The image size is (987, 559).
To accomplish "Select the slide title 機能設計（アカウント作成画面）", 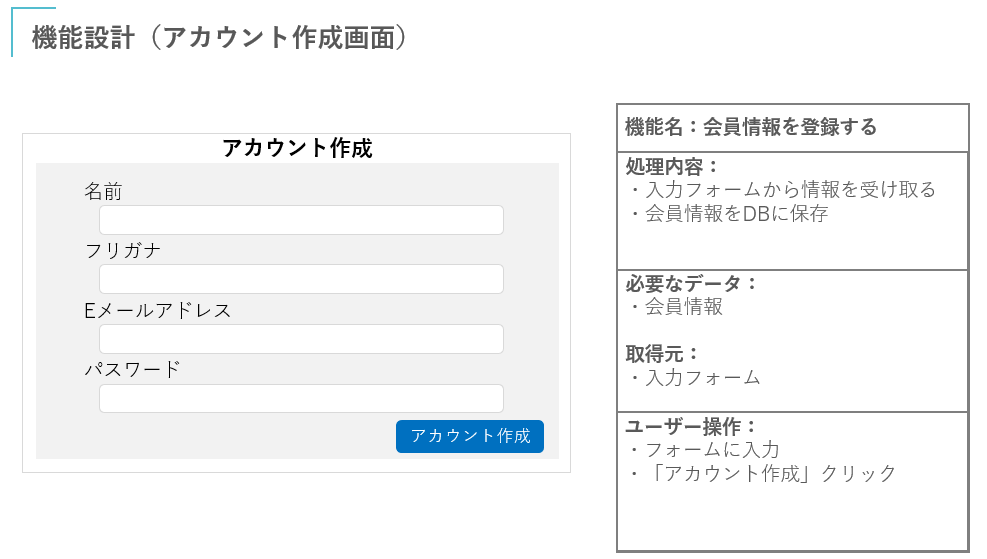I will [x=220, y=37].
